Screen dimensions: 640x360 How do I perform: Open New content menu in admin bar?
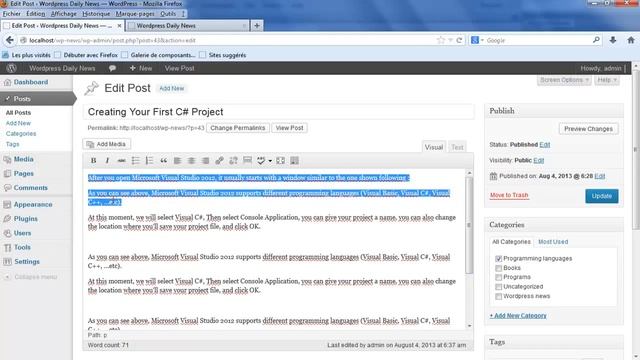(141, 68)
